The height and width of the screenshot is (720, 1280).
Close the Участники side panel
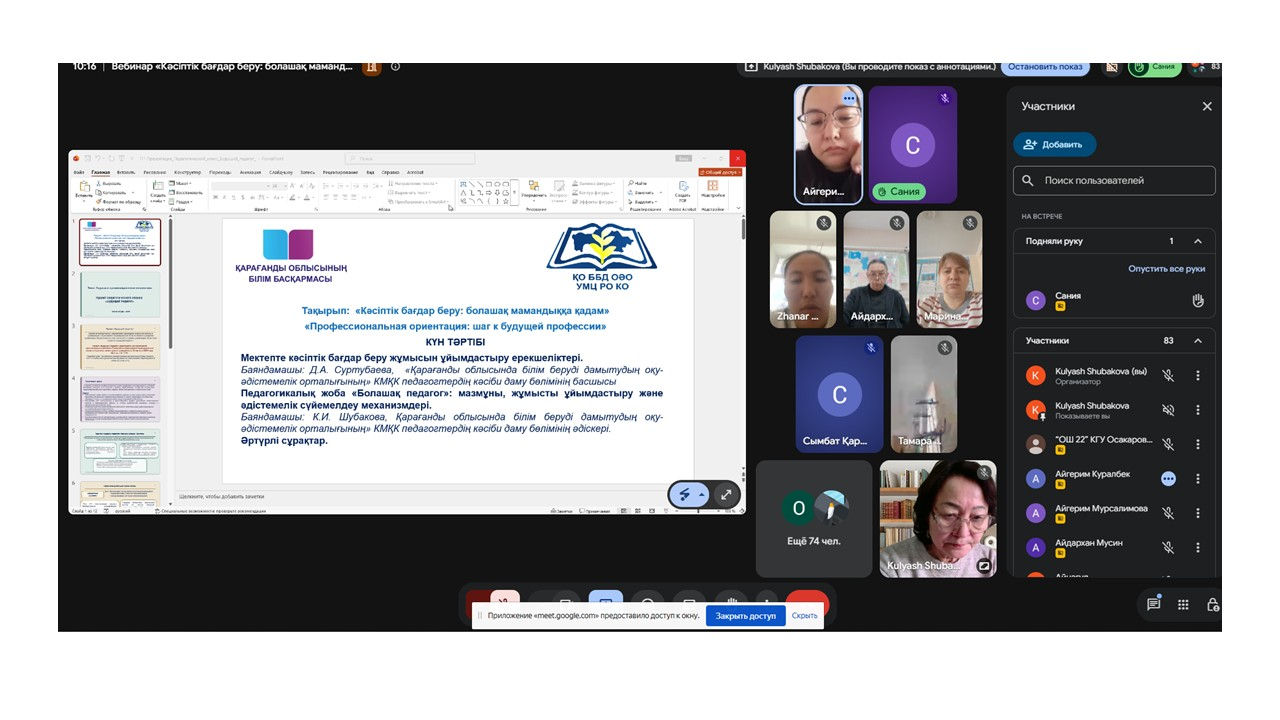pyautogui.click(x=1207, y=106)
